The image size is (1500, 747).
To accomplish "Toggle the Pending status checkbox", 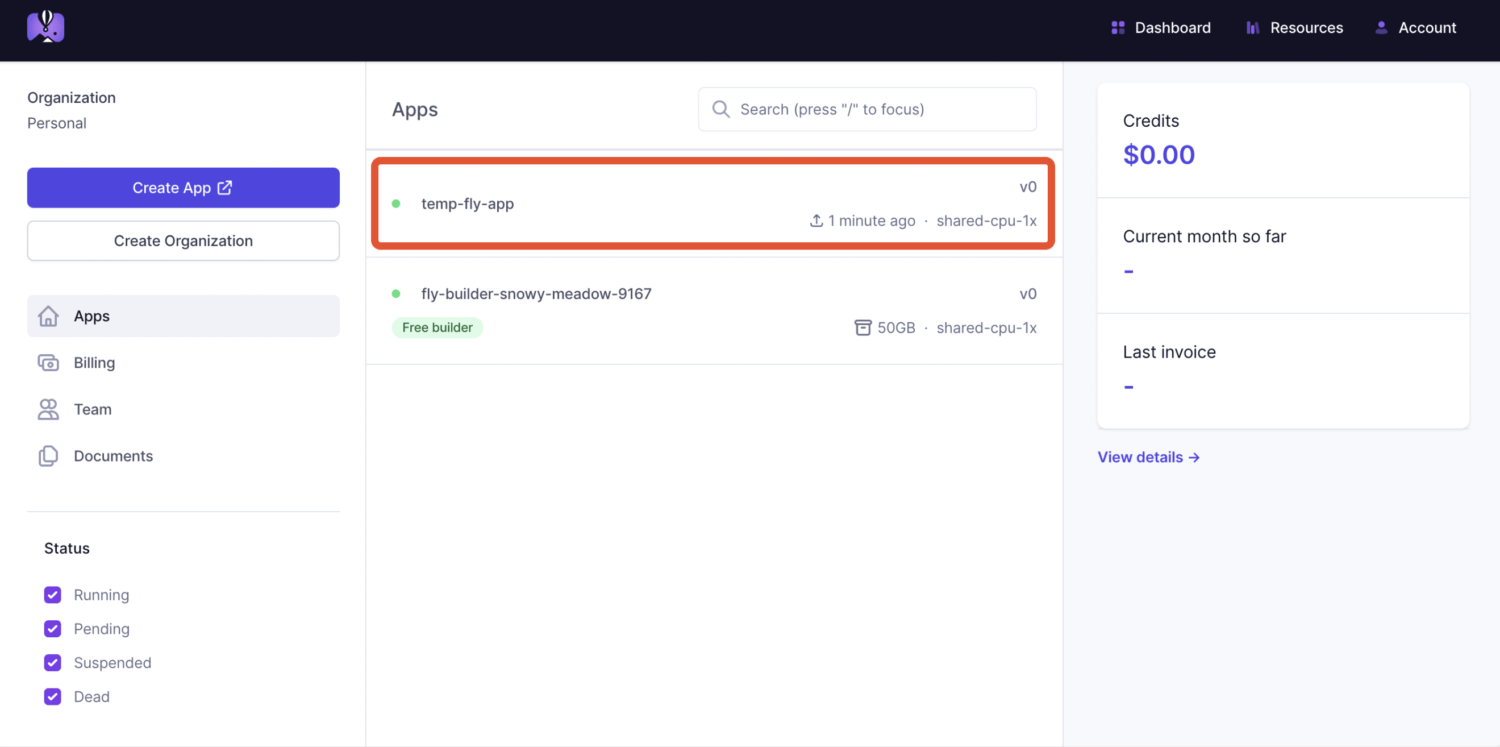I will [53, 629].
